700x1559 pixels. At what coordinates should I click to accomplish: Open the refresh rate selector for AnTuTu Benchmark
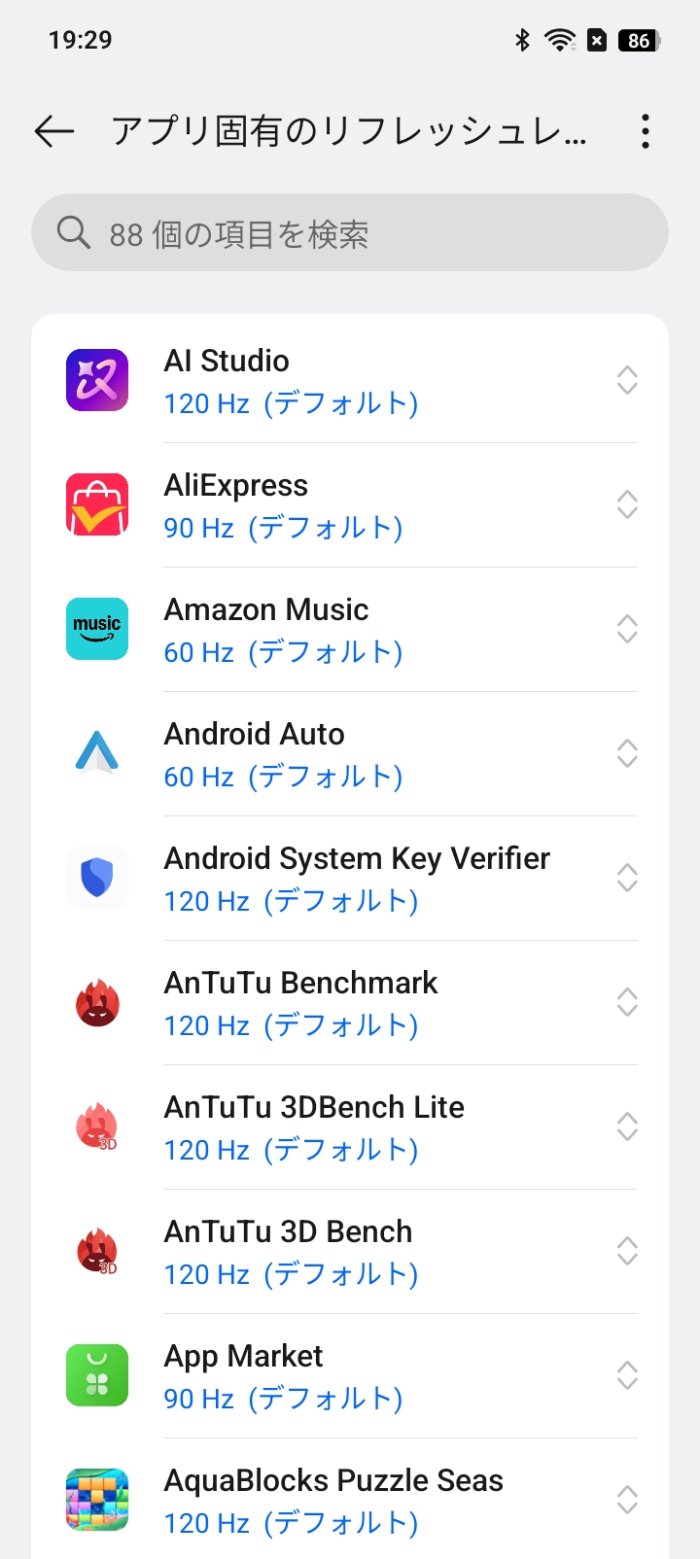tap(627, 1001)
